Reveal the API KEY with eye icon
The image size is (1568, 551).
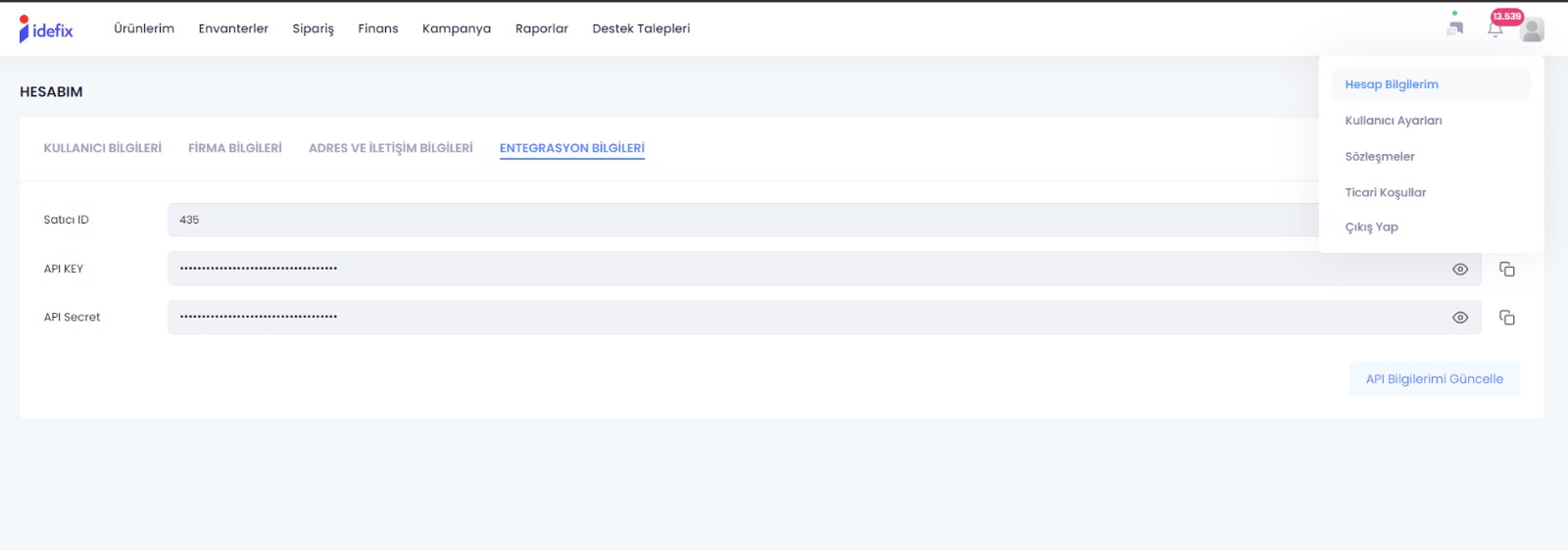1460,269
